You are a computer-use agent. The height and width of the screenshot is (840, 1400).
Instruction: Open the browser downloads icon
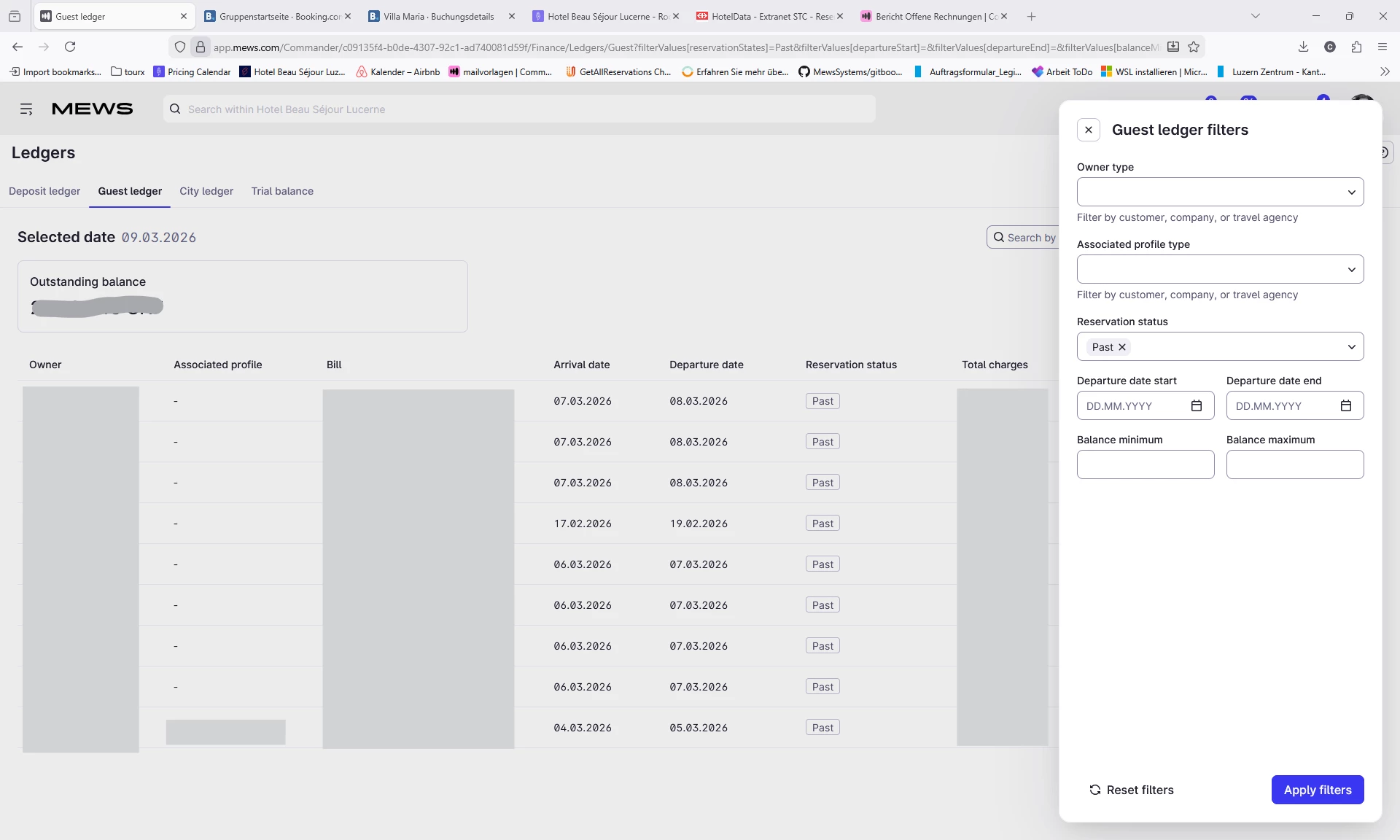point(1303,47)
